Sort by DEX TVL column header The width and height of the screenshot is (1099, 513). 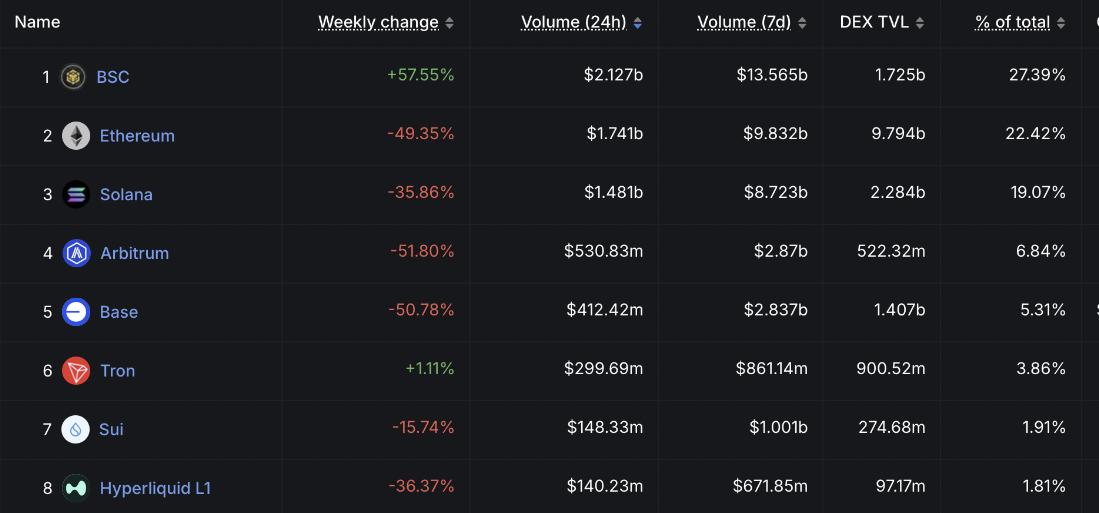(874, 22)
